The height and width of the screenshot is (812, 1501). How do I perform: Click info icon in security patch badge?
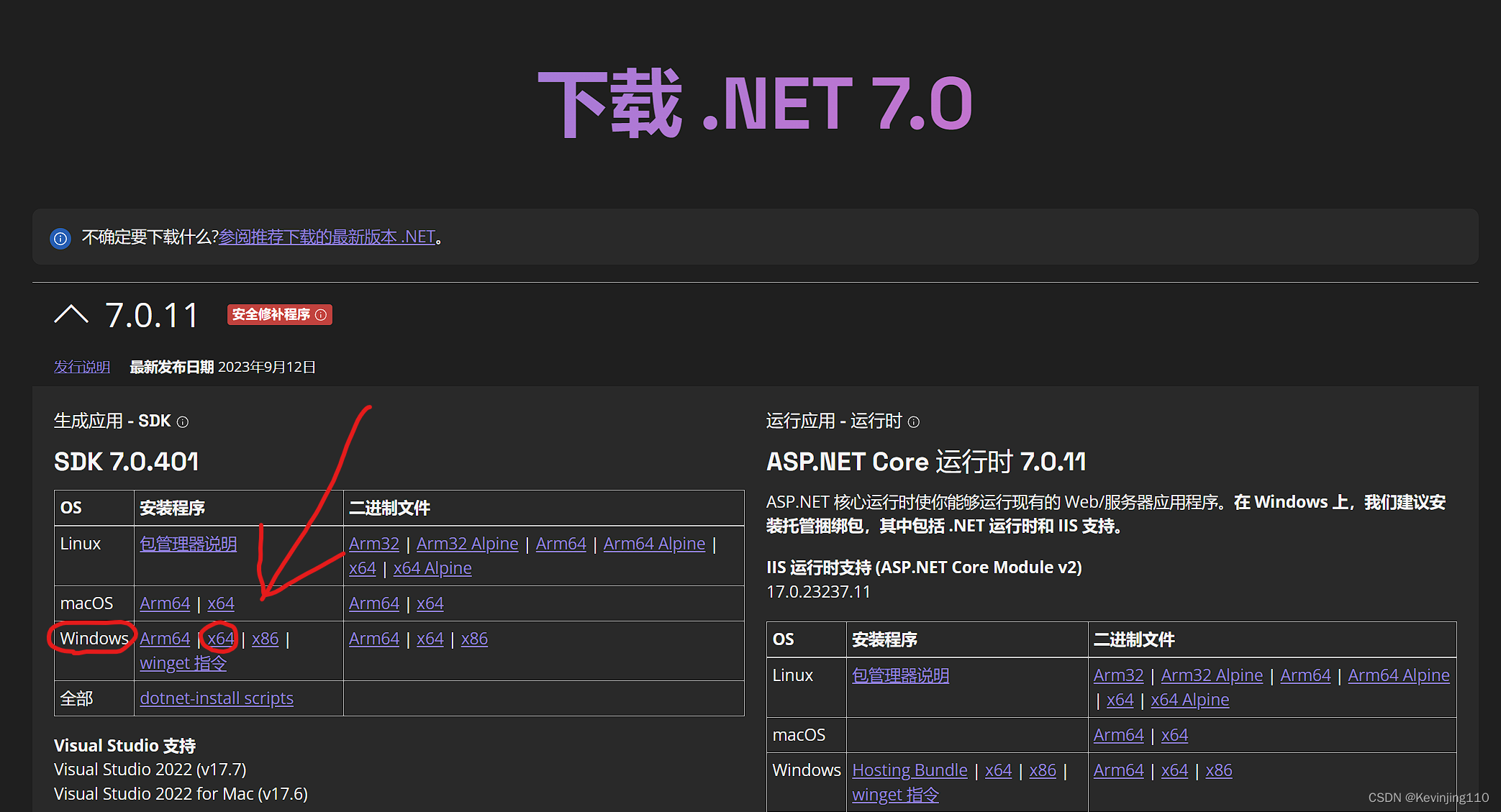pos(321,315)
